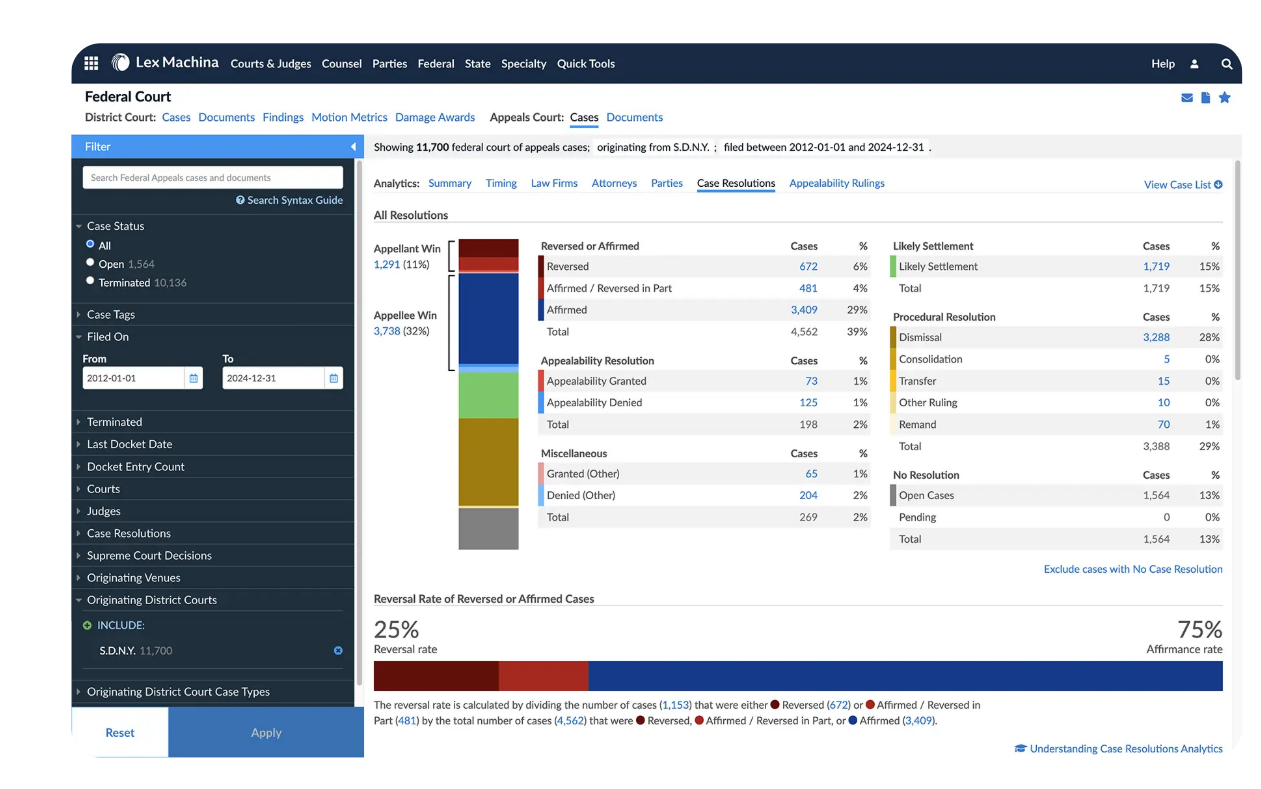Click the user profile icon
The height and width of the screenshot is (789, 1261).
pos(1194,64)
